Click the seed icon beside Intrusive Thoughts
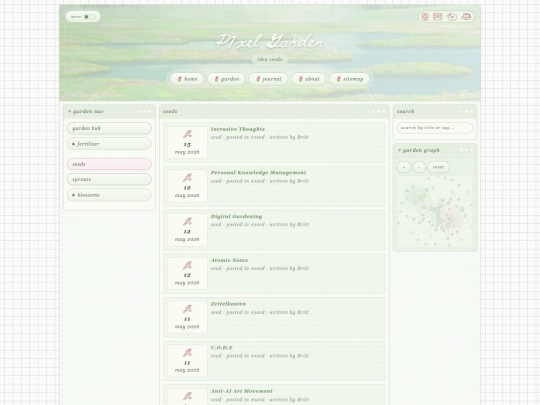 (x=187, y=134)
